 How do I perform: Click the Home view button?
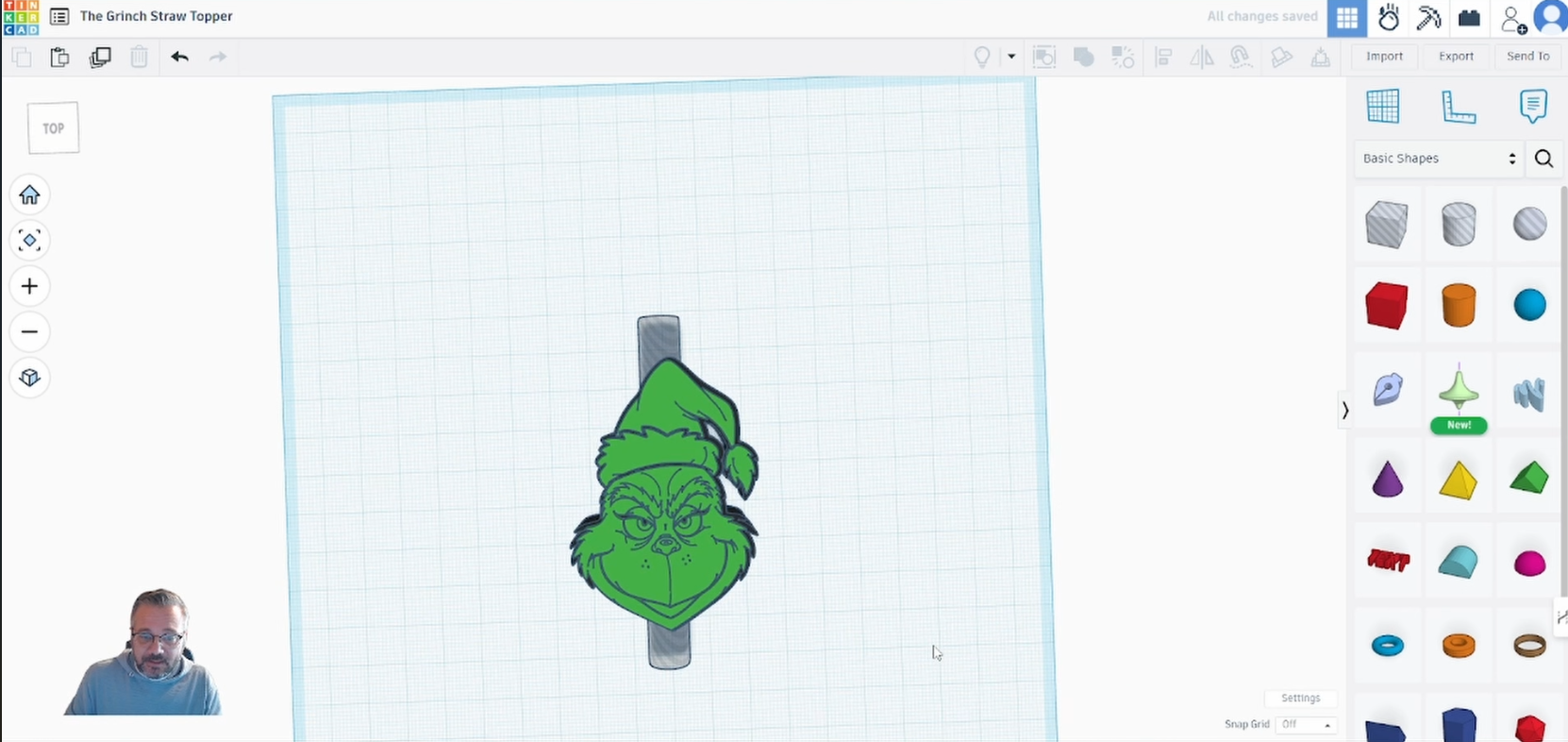pos(29,195)
